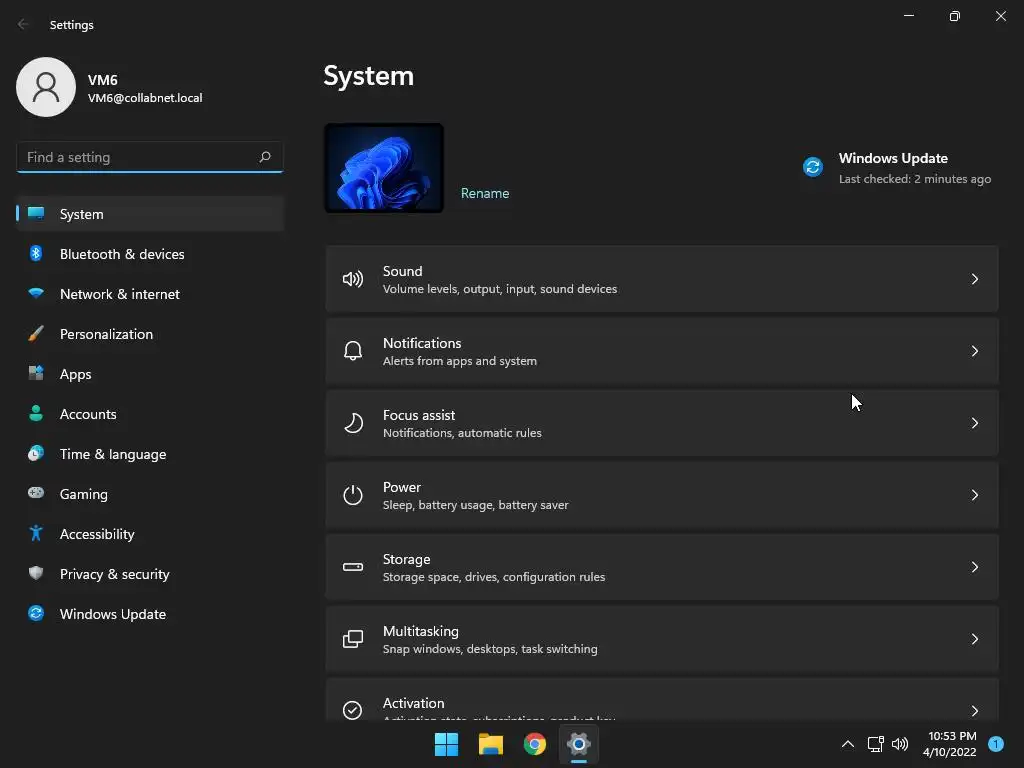The height and width of the screenshot is (768, 1024).
Task: Click the Time & language clock icon
Action: coord(36,453)
